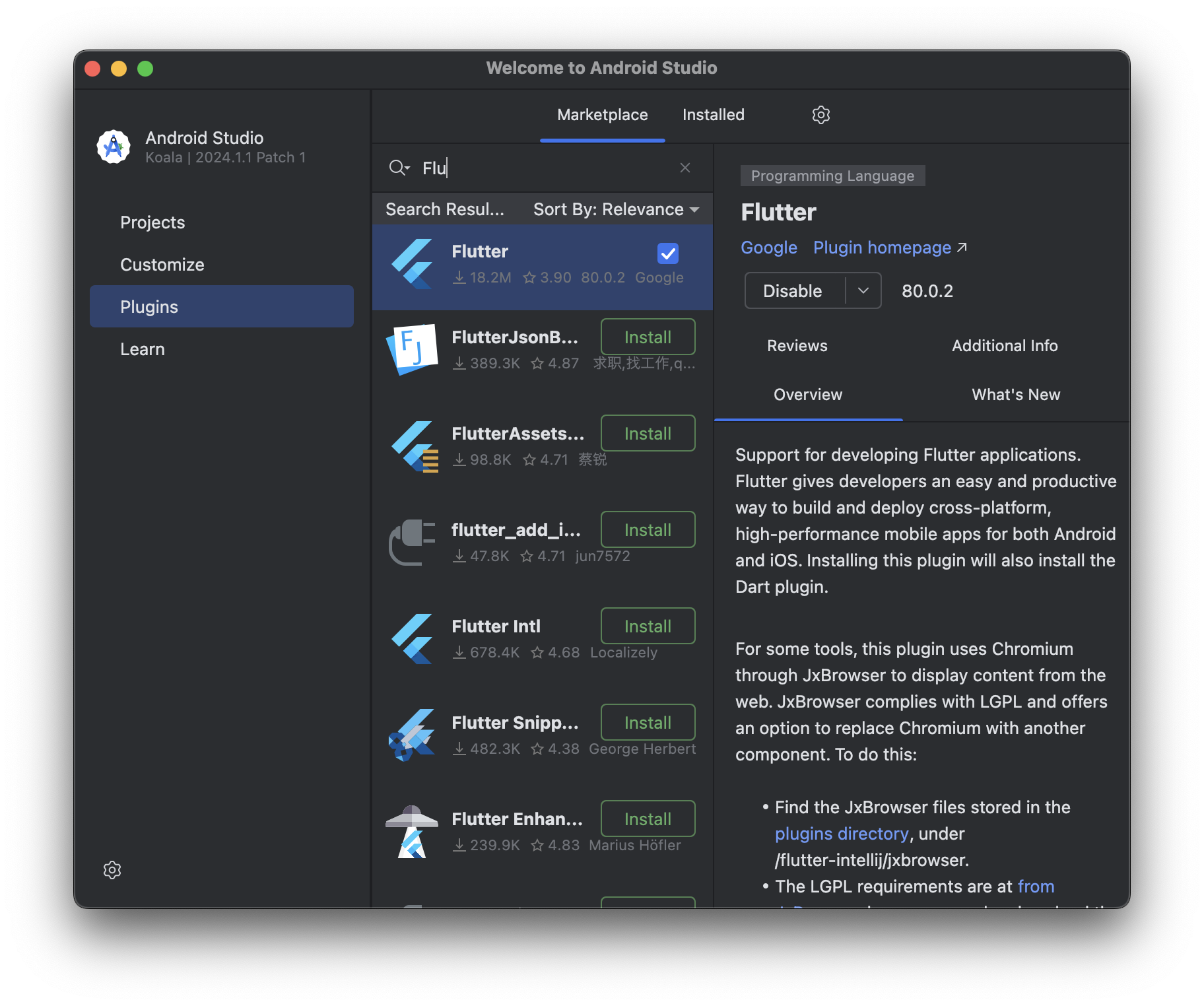Click the flutter_add_i plug-shaped icon
1204x1006 pixels.
pyautogui.click(x=411, y=541)
